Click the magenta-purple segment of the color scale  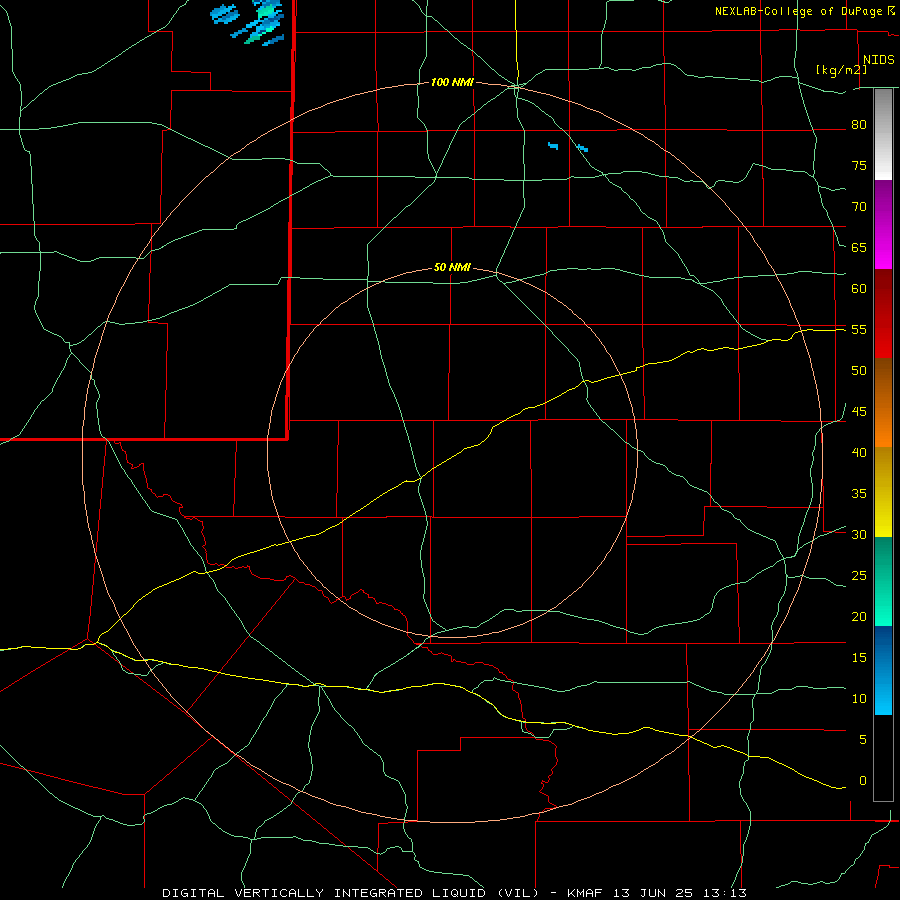[883, 224]
